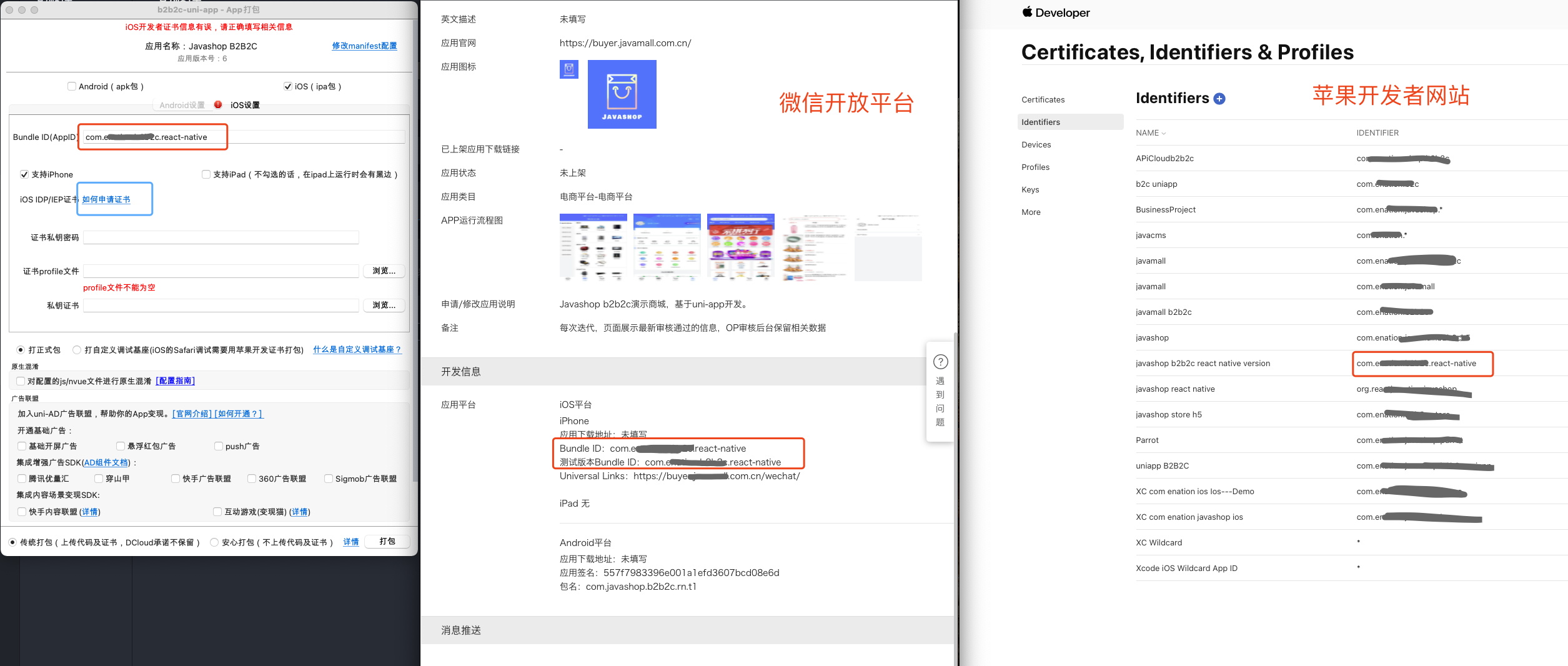Click the 打包 button

[x=387, y=541]
